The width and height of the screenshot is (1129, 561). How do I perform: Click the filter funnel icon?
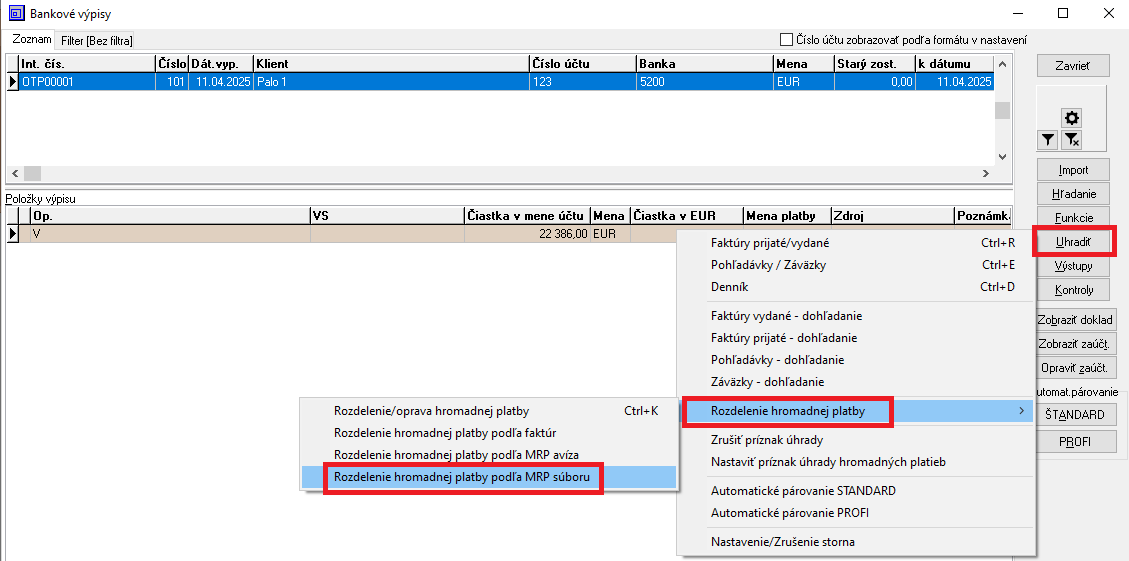click(x=1048, y=141)
